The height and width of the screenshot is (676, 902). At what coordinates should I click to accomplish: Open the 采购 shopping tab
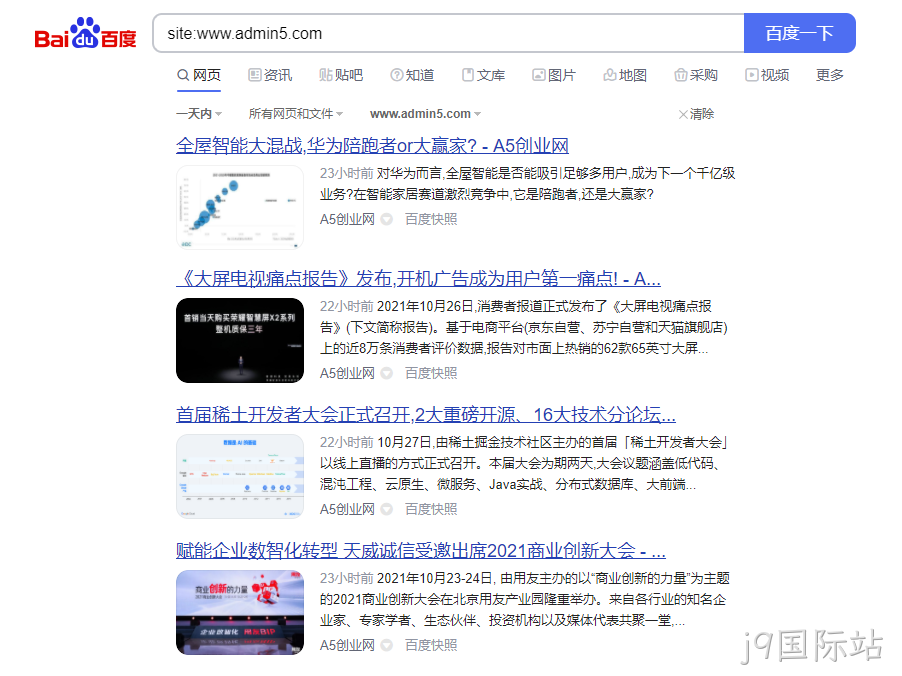click(696, 75)
